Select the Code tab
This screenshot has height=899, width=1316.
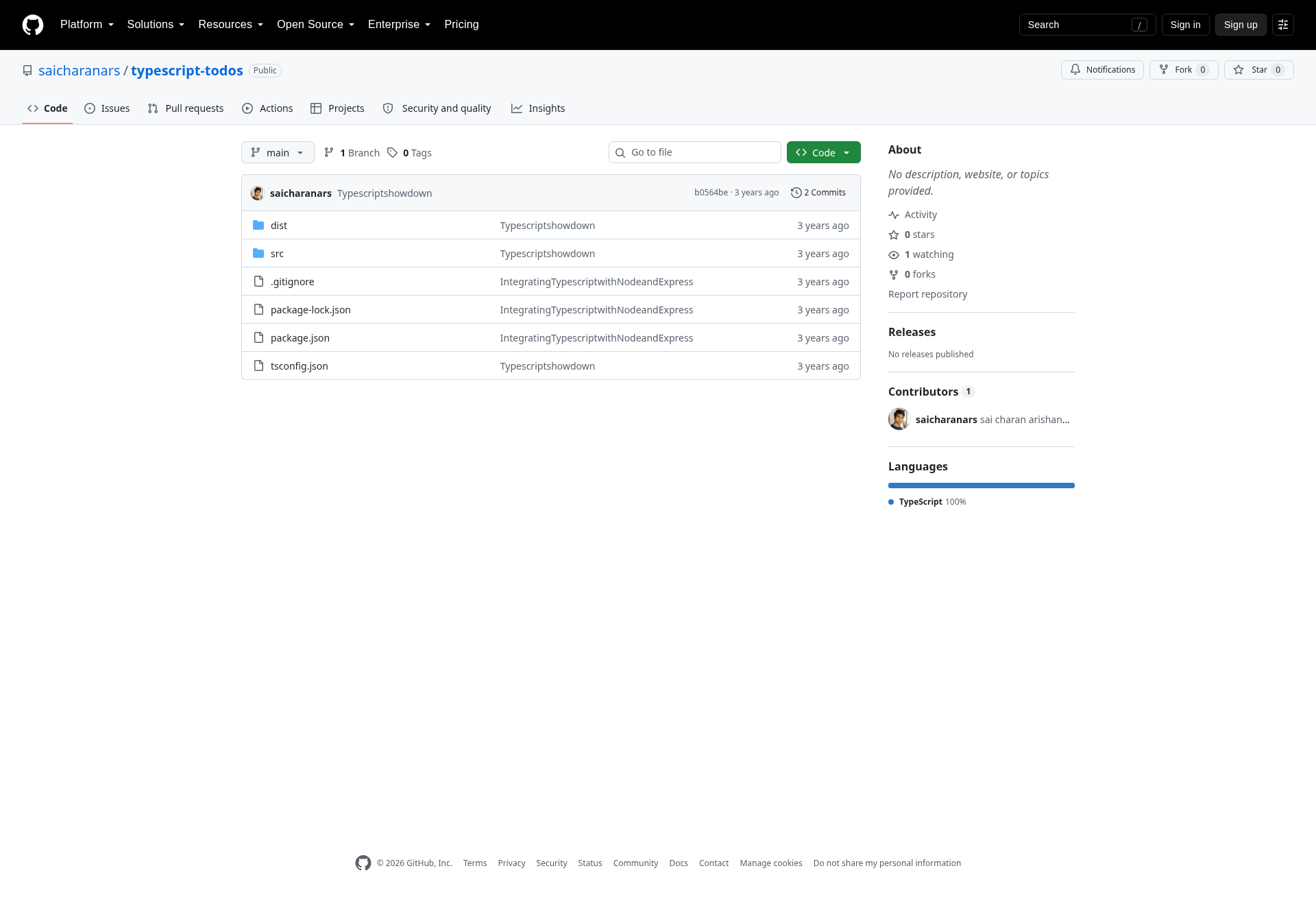pos(47,108)
